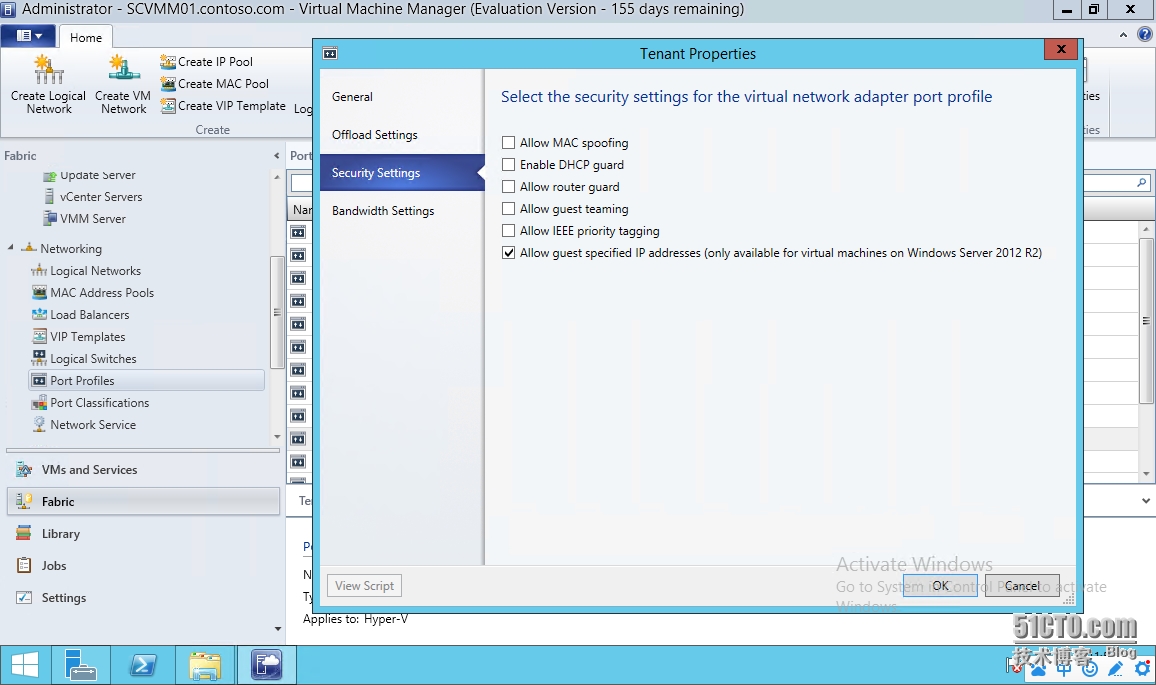Open the Windows Start button
Screen dimensions: 1156x685
click(25, 665)
